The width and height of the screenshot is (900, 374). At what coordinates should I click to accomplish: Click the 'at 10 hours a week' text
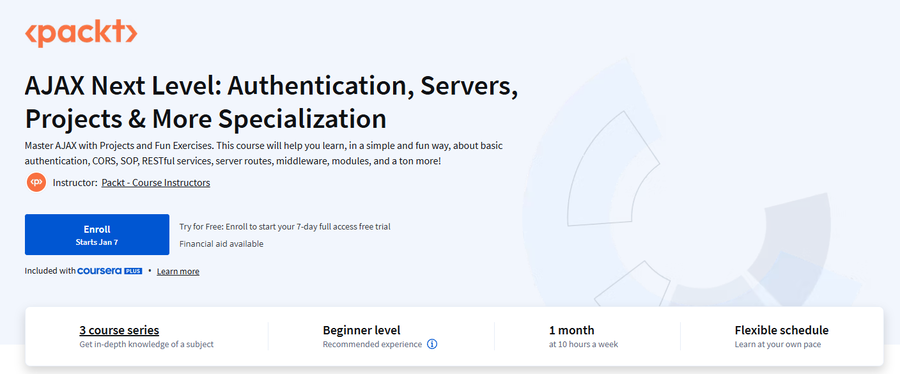click(x=583, y=345)
